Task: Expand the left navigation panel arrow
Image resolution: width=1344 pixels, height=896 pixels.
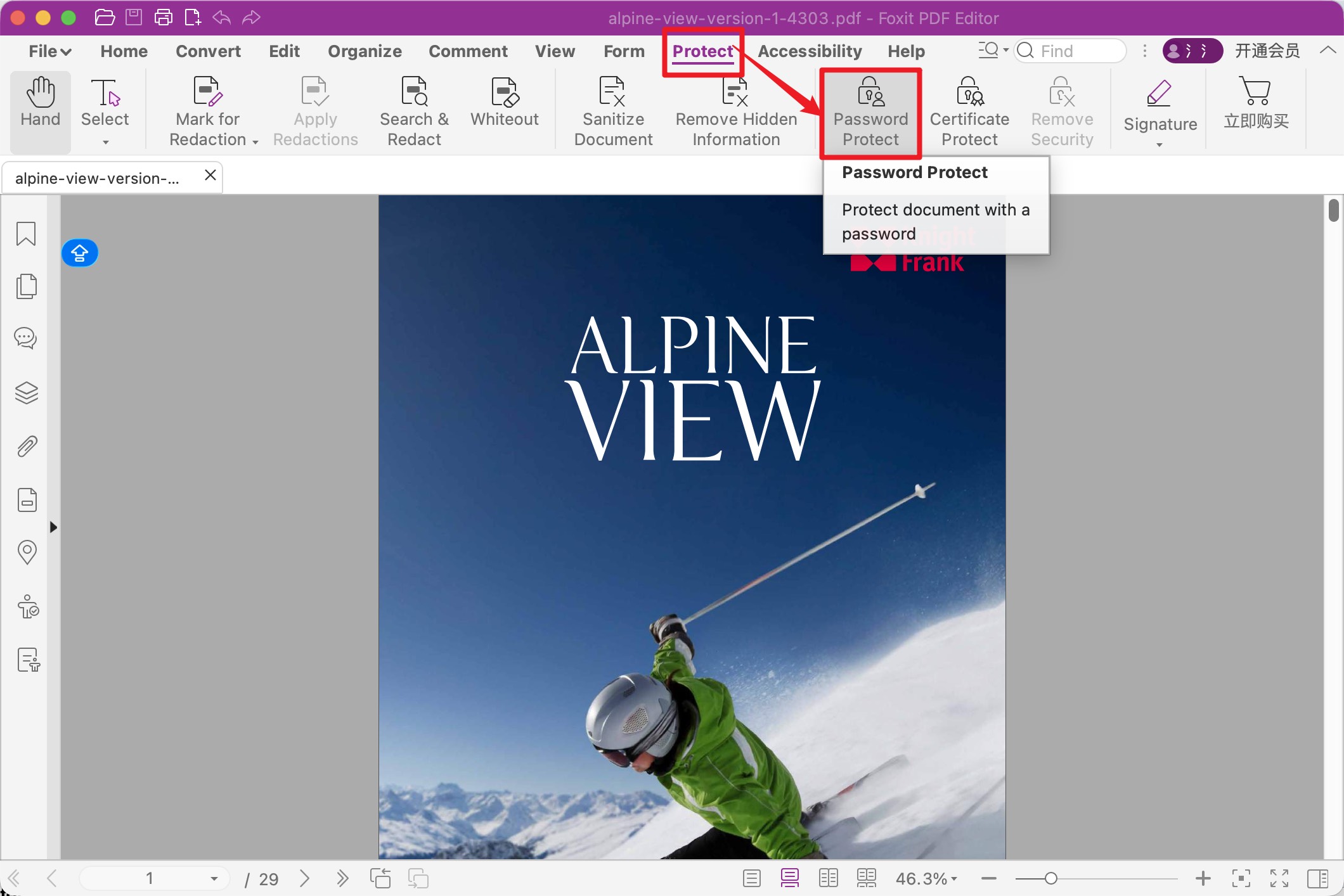Action: pos(53,527)
